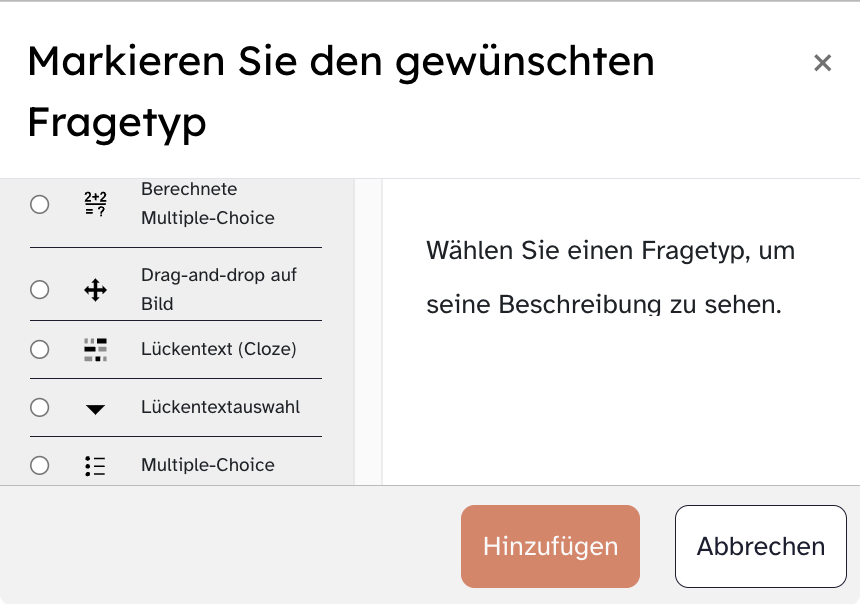The height and width of the screenshot is (604, 860).
Task: Click the Berechnete Multiple-Choice calculator icon
Action: [95, 204]
